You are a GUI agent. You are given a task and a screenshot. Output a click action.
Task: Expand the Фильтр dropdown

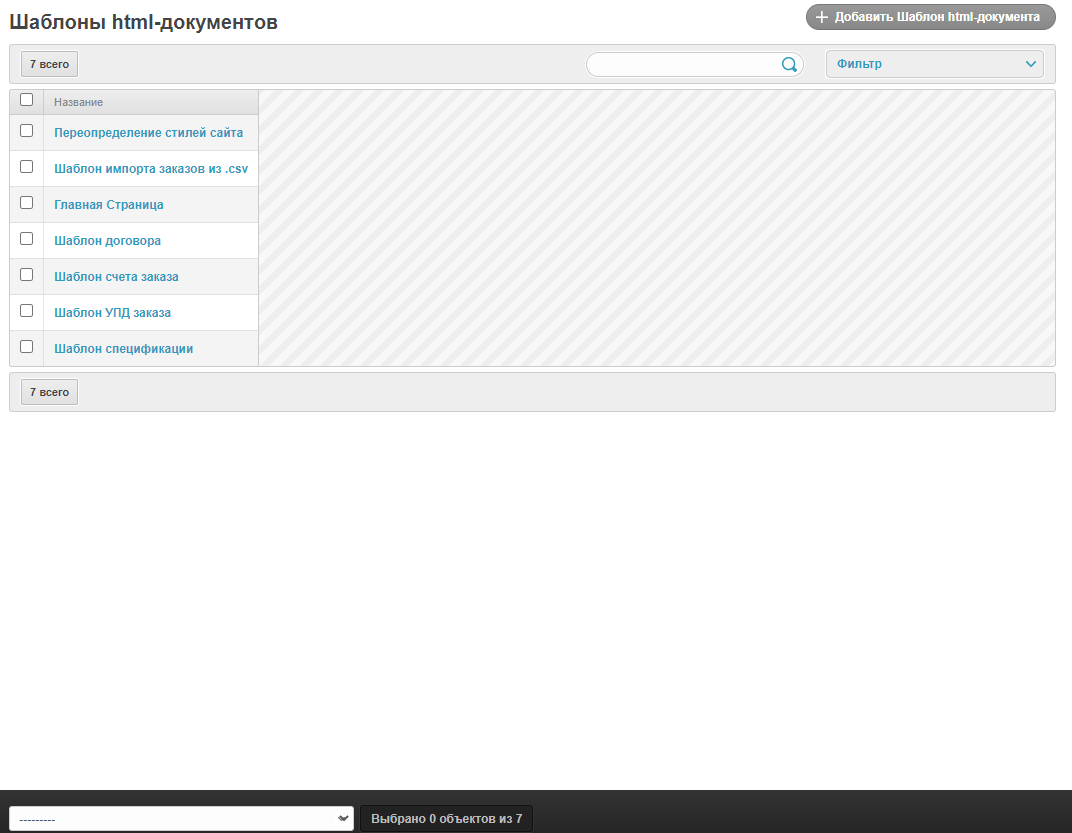(934, 64)
